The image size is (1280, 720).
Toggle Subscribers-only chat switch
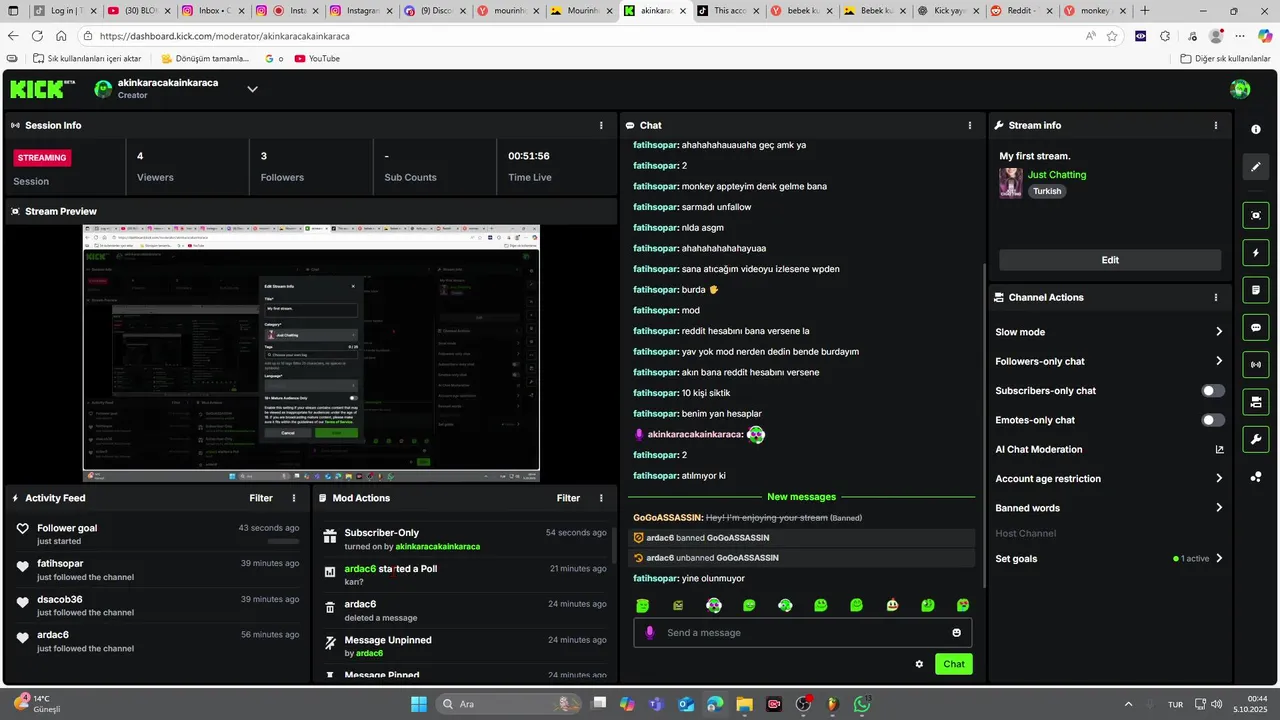pos(1212,391)
